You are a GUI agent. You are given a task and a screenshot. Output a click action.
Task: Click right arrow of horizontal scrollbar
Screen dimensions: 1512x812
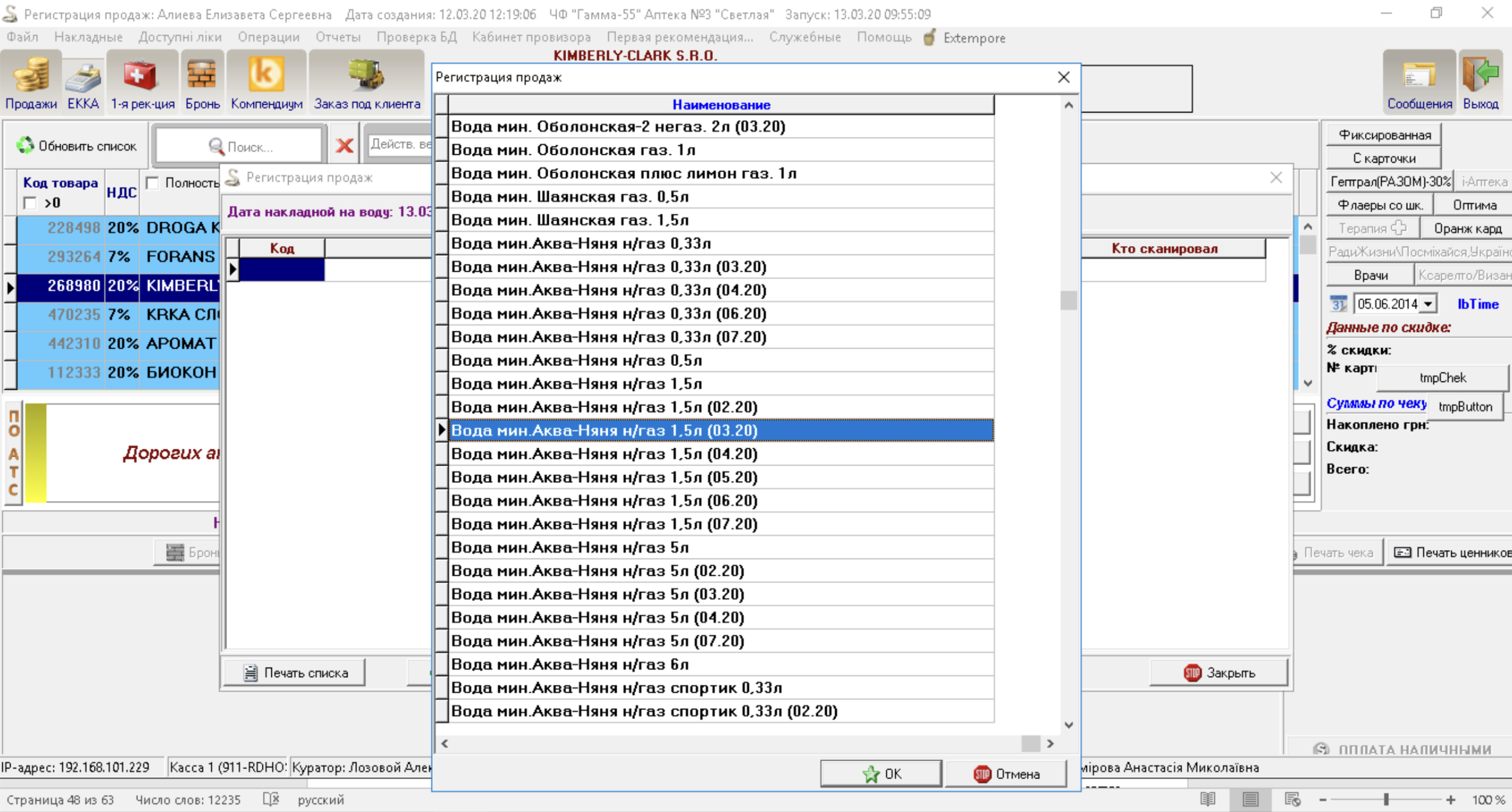(x=1050, y=743)
